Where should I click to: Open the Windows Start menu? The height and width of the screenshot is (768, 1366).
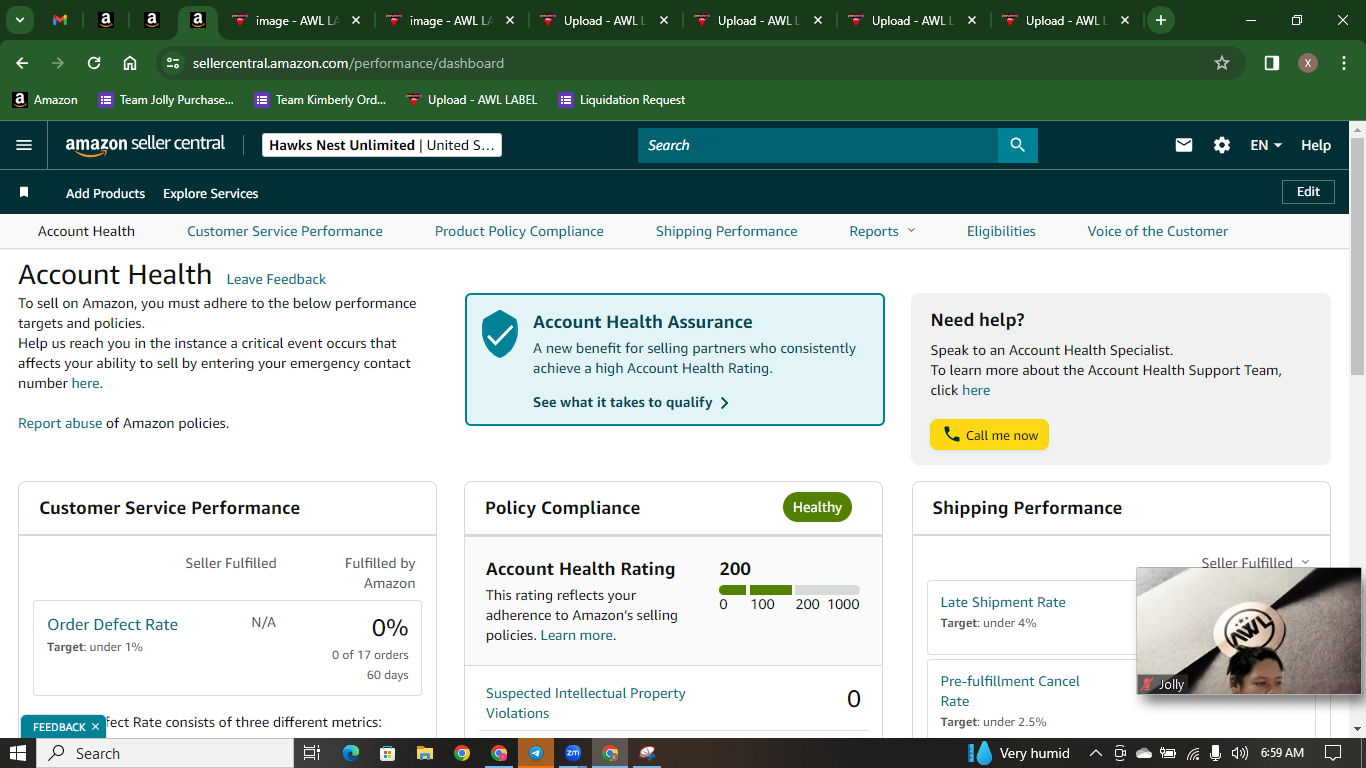(18, 753)
